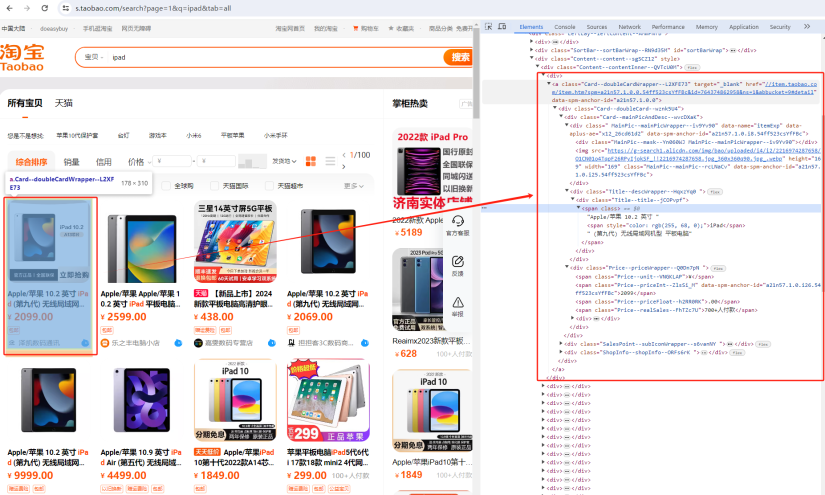Expand the SortBar--sortBarWrap div node

[532, 50]
